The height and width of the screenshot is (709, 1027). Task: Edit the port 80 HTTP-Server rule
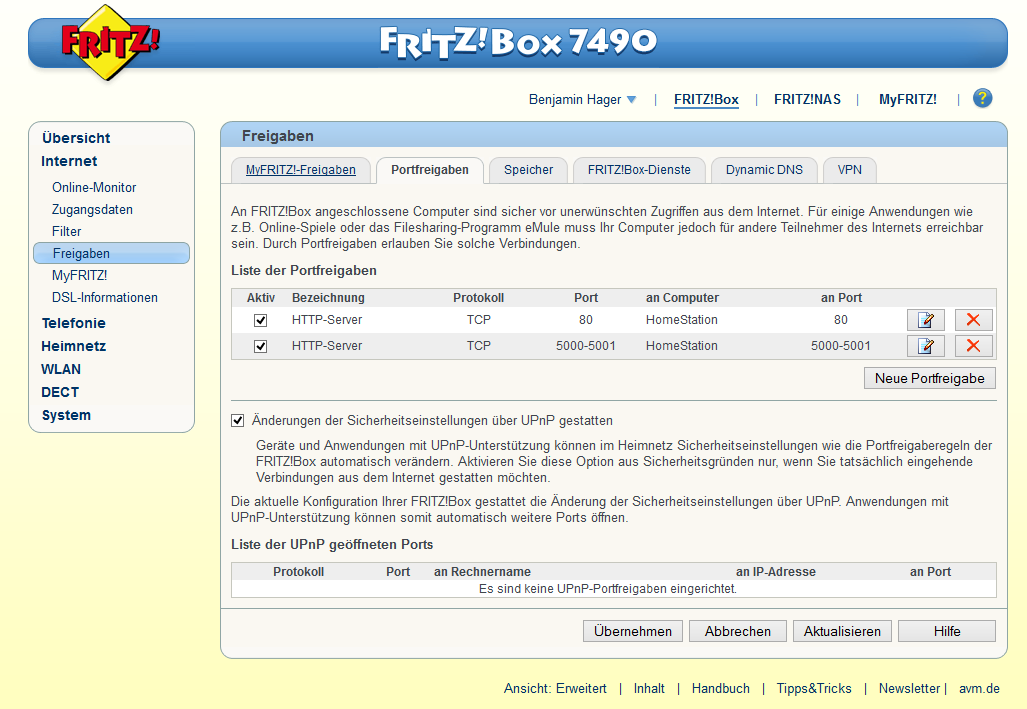(x=925, y=320)
